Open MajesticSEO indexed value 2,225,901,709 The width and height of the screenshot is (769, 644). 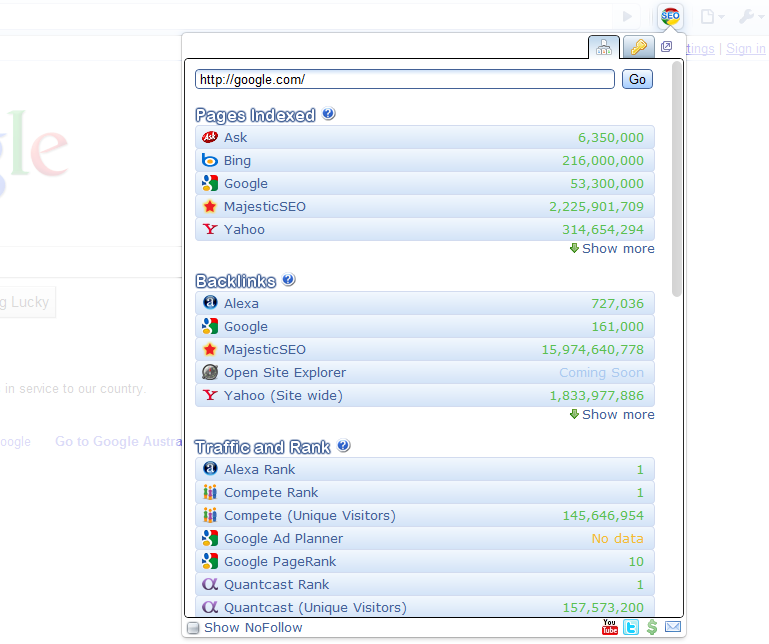pos(596,206)
